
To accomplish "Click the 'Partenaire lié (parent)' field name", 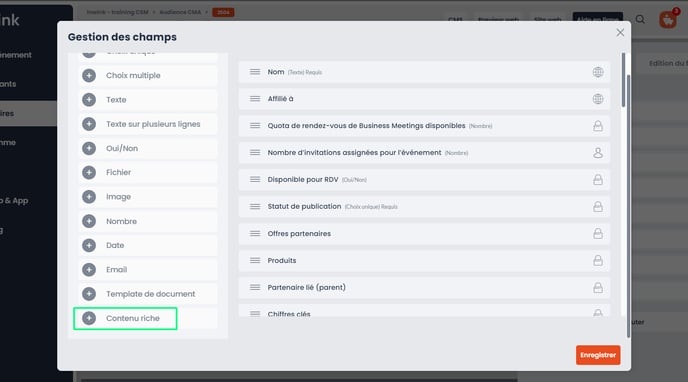I will tap(307, 287).
